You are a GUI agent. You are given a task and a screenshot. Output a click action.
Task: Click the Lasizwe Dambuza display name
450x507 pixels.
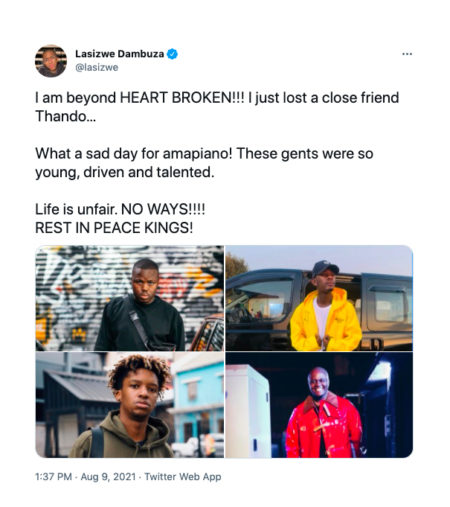(120, 54)
